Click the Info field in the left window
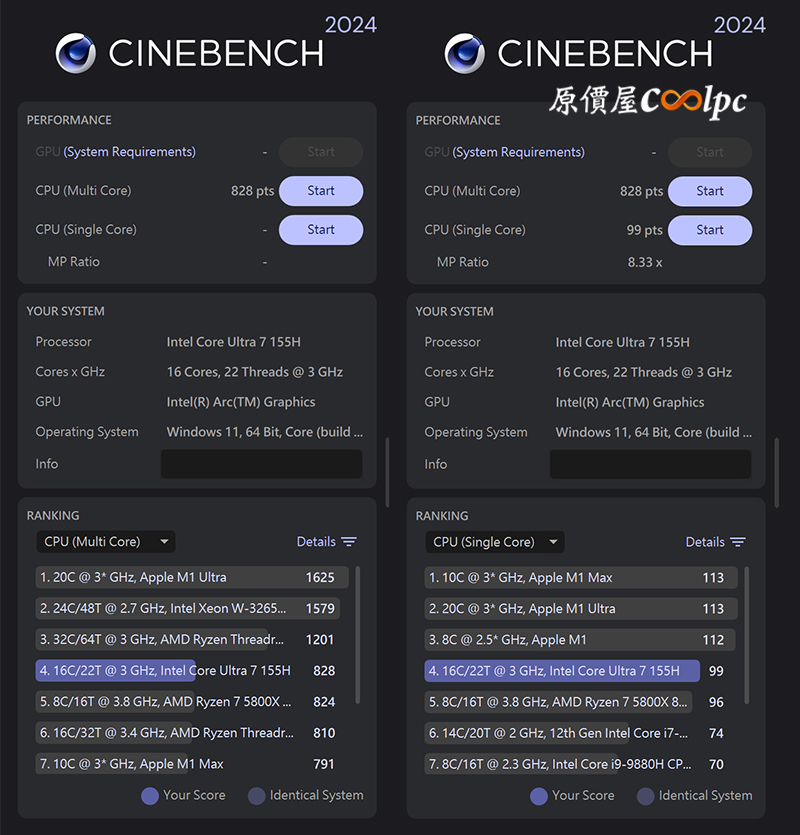This screenshot has height=835, width=800. [x=262, y=464]
